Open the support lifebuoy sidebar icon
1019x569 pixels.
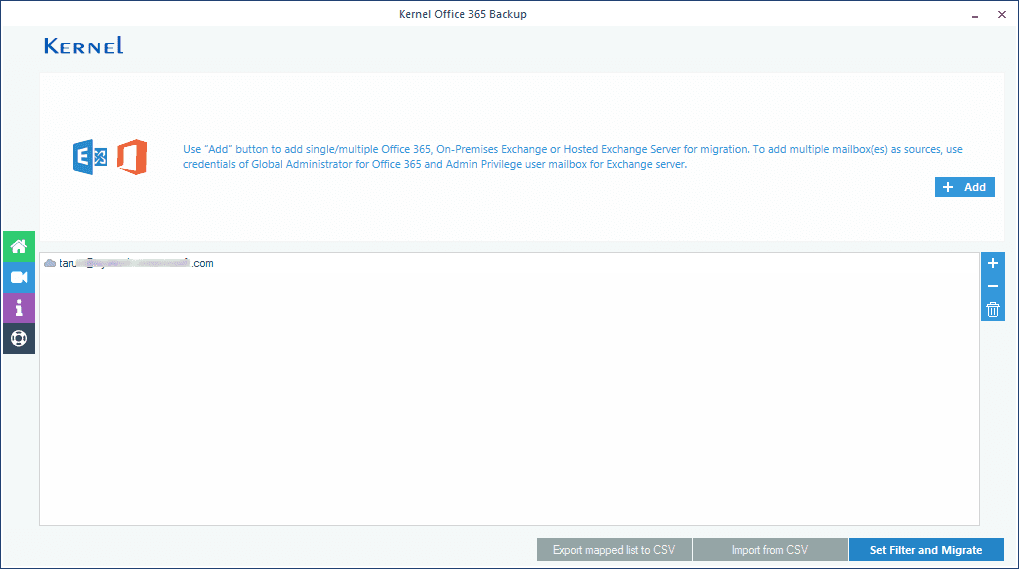click(19, 338)
